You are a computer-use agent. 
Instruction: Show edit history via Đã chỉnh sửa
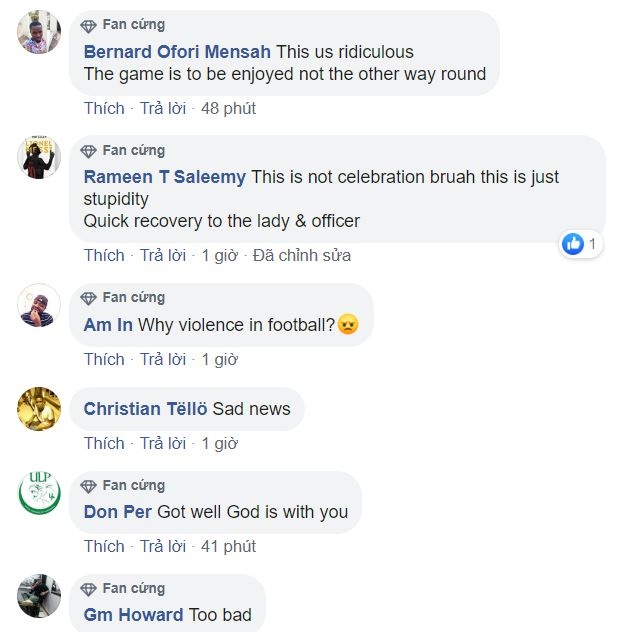302,255
